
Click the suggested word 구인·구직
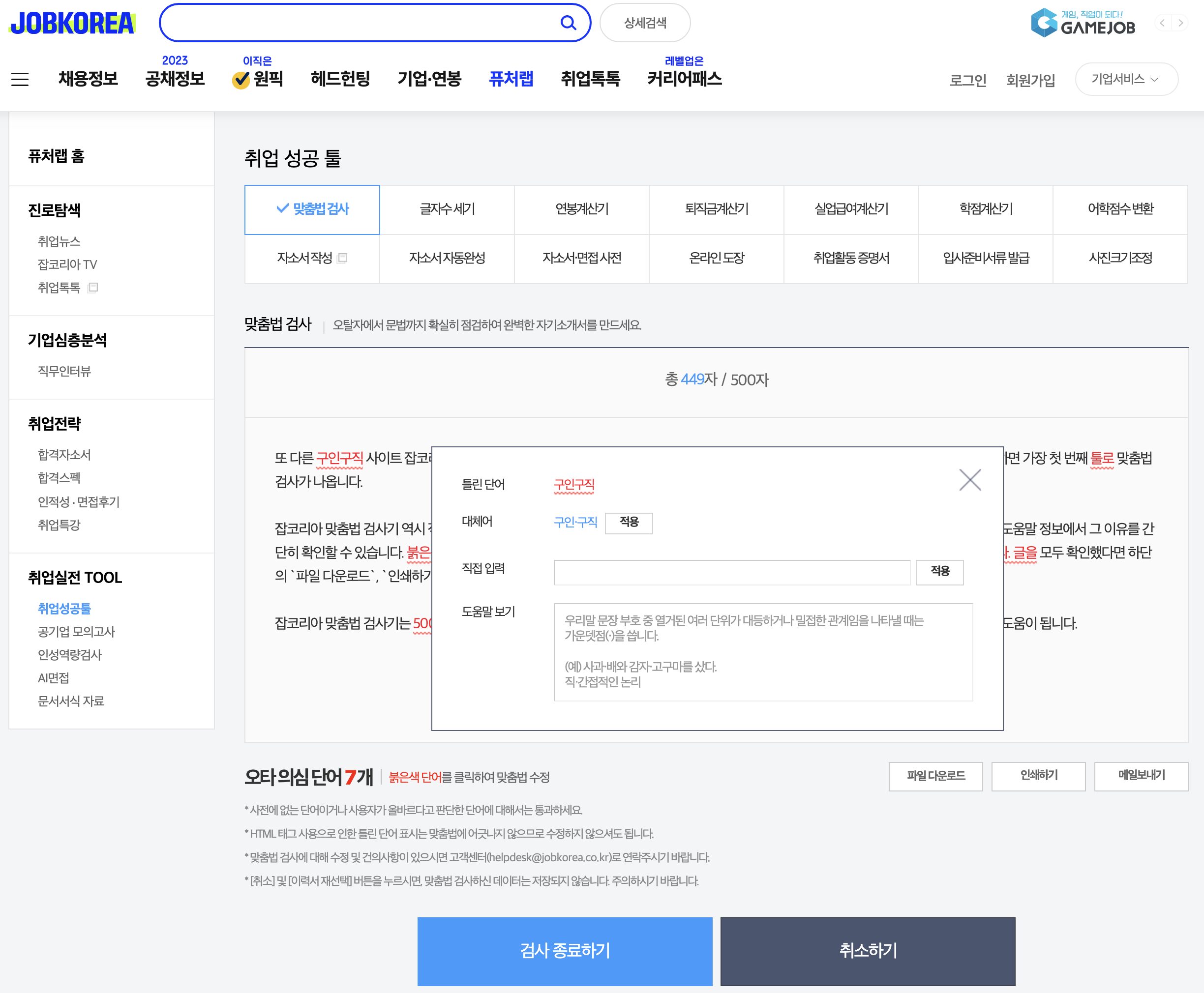[575, 522]
